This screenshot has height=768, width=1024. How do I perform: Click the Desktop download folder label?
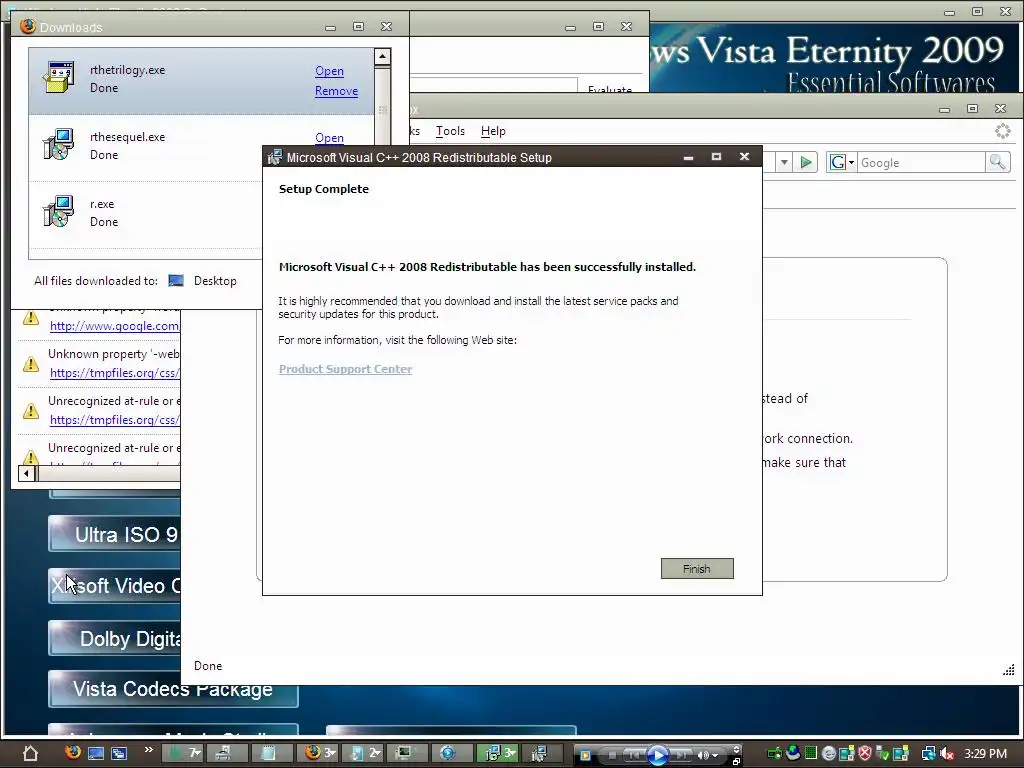(215, 281)
